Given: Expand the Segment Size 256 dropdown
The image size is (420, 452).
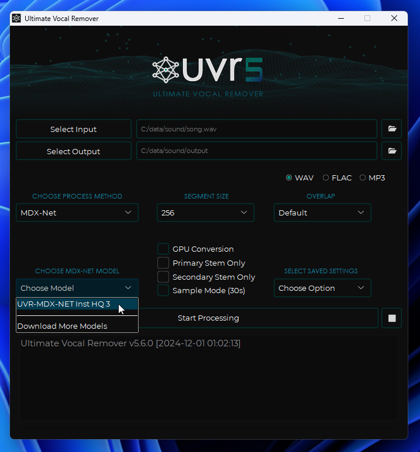Looking at the screenshot, I should (x=205, y=213).
